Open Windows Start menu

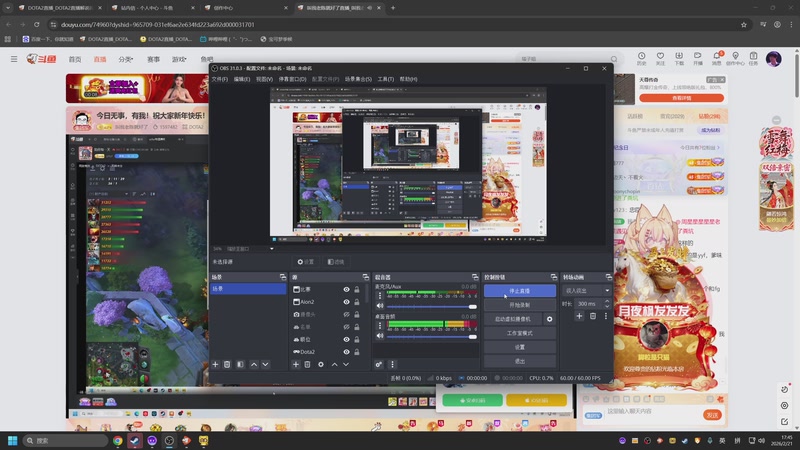[x=13, y=440]
